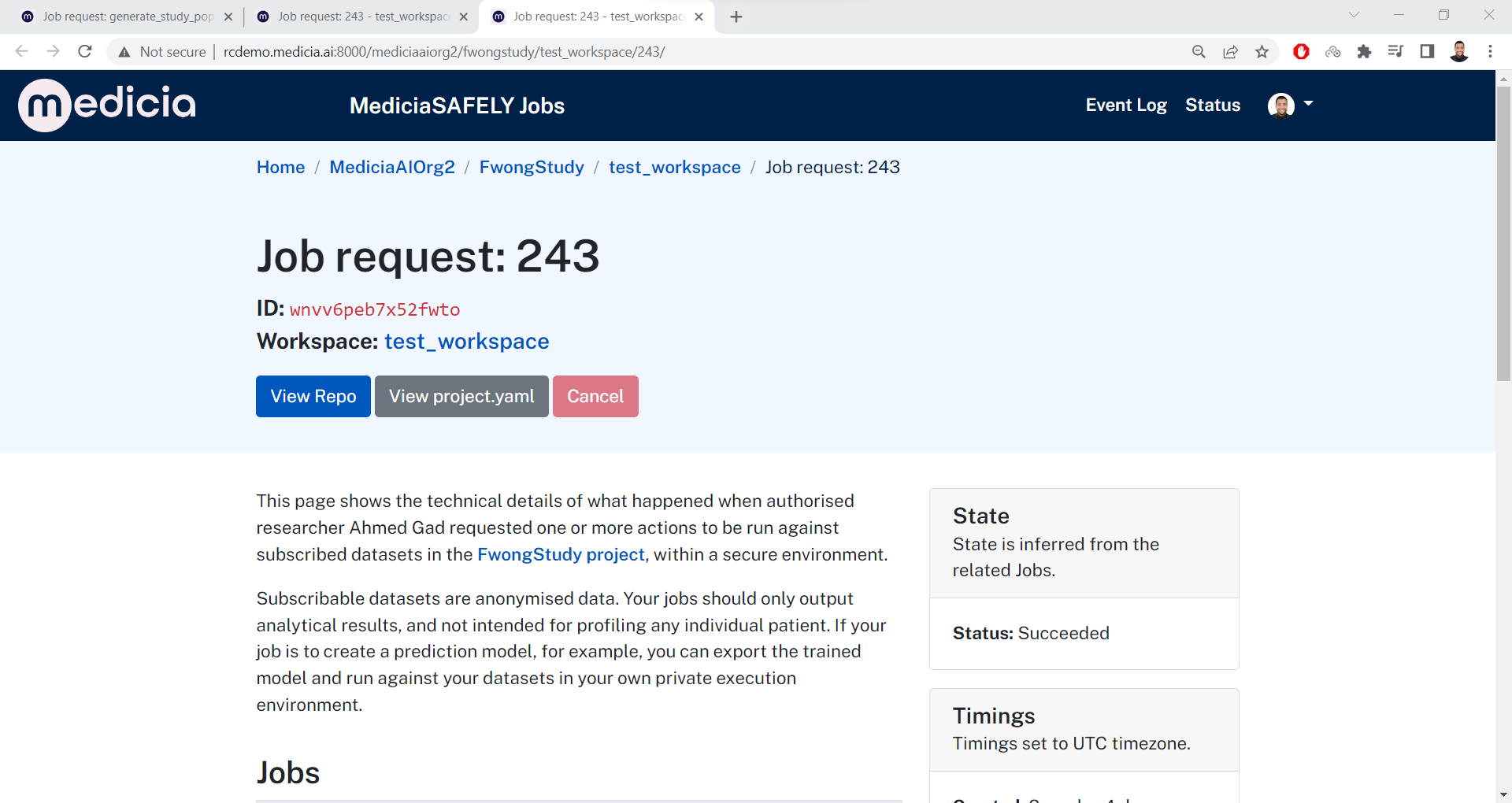
Task: Click the Timings set to UTC timezone text
Action: tap(1072, 743)
